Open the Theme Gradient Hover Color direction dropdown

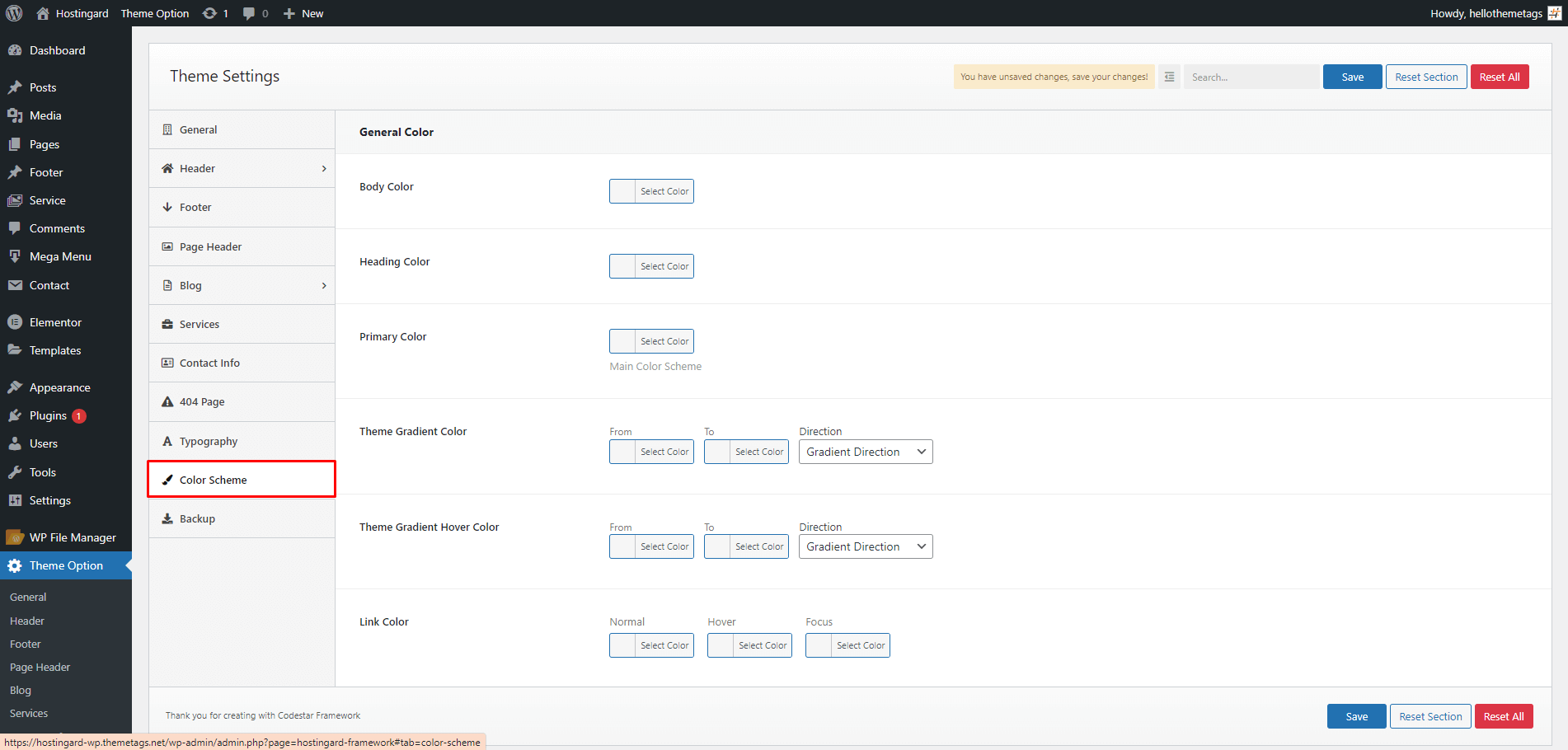pyautogui.click(x=866, y=546)
